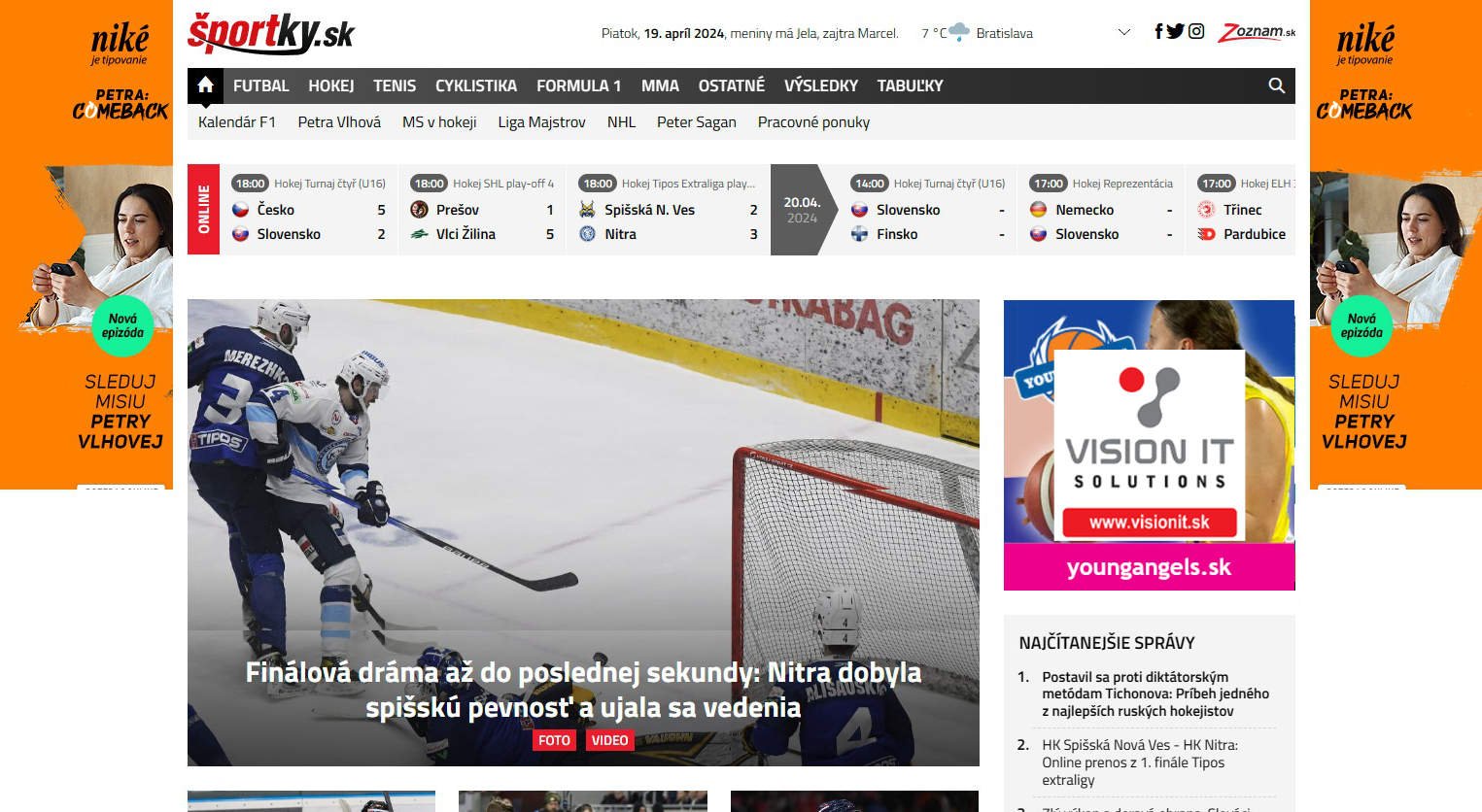Open the Spišská N. Ves – Nitra result
1482x812 pixels.
pos(668,210)
